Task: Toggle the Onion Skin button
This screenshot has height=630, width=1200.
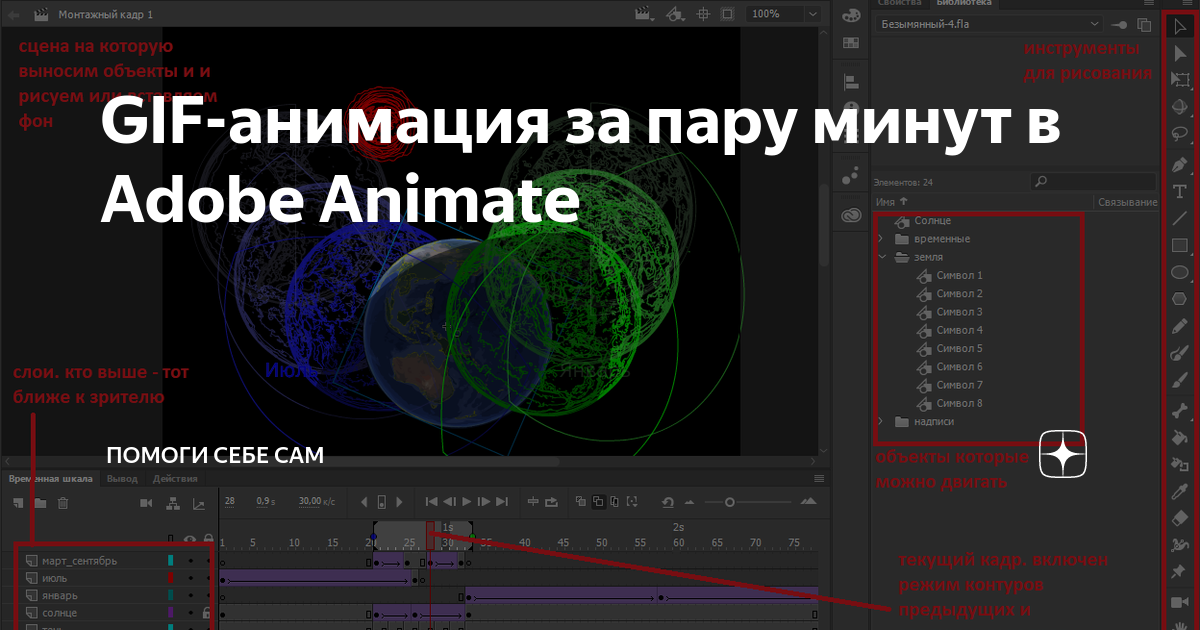Action: tap(581, 502)
